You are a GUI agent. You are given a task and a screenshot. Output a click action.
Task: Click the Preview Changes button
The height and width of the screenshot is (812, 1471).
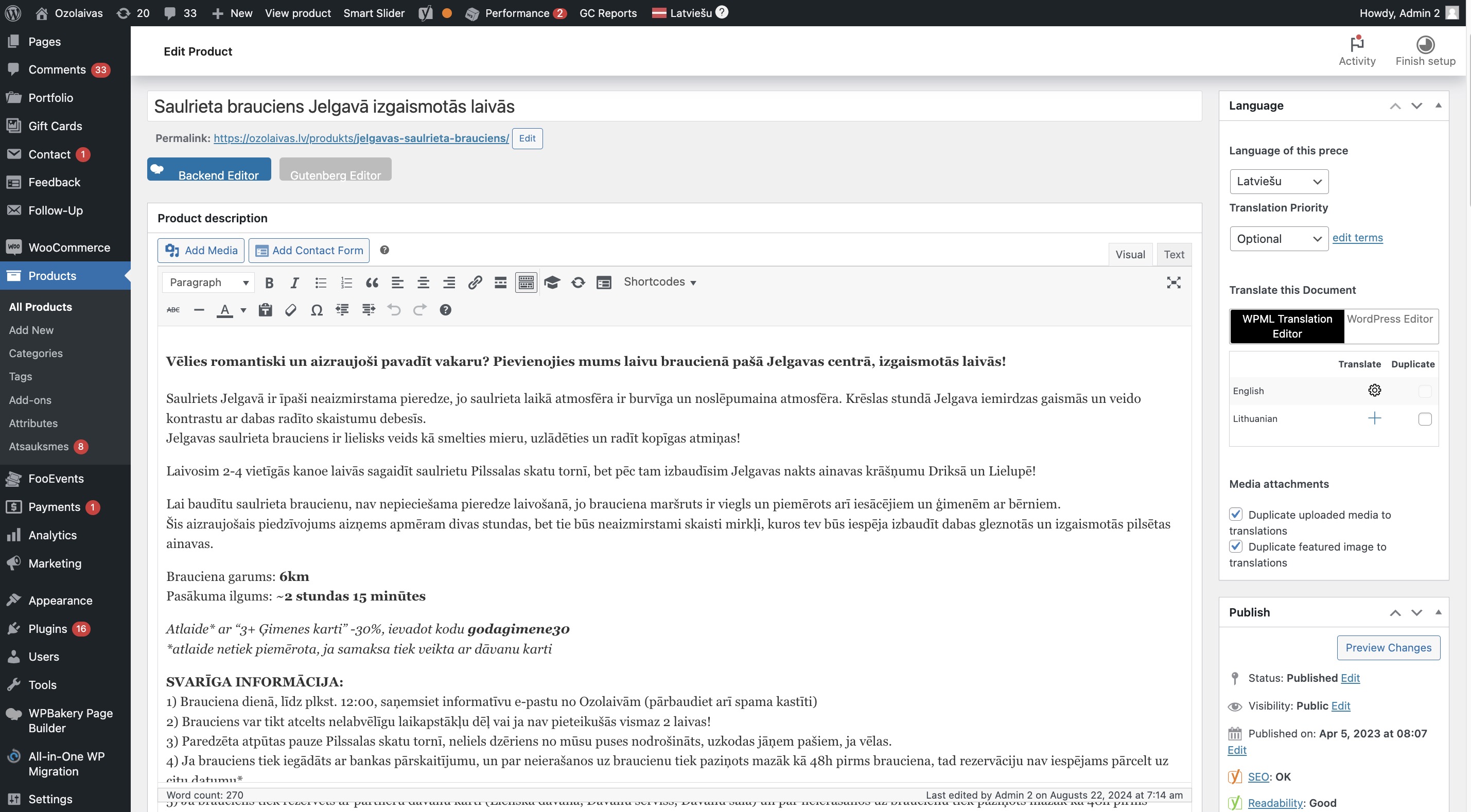(x=1388, y=647)
